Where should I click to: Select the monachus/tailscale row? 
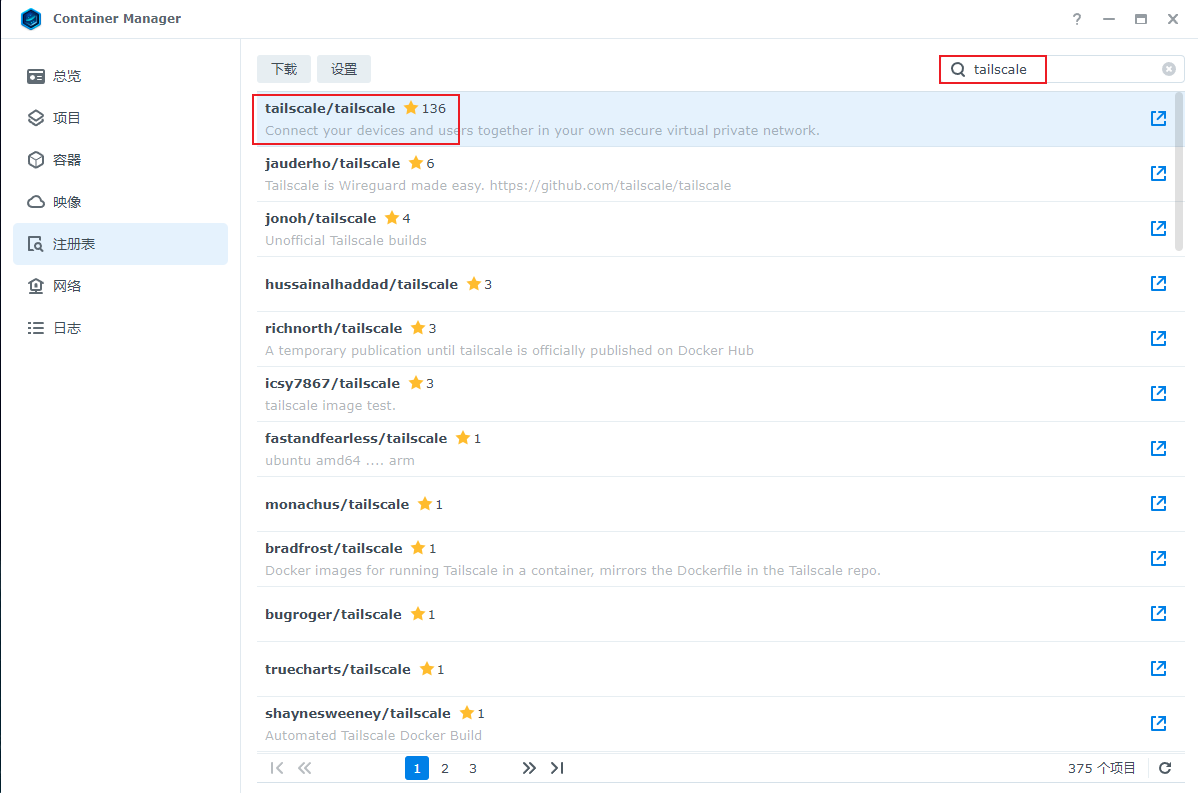pyautogui.click(x=720, y=504)
